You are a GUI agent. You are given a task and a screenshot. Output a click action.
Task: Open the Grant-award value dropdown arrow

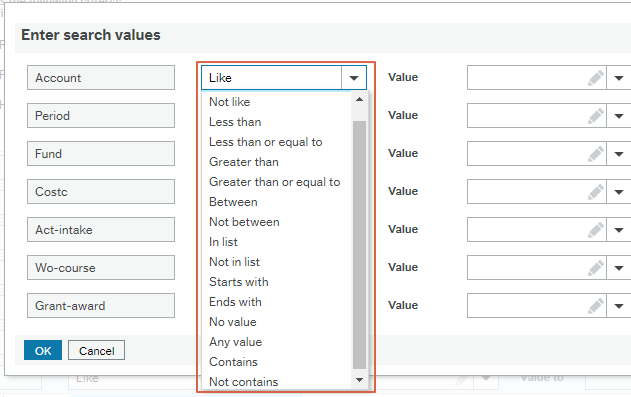pos(619,306)
